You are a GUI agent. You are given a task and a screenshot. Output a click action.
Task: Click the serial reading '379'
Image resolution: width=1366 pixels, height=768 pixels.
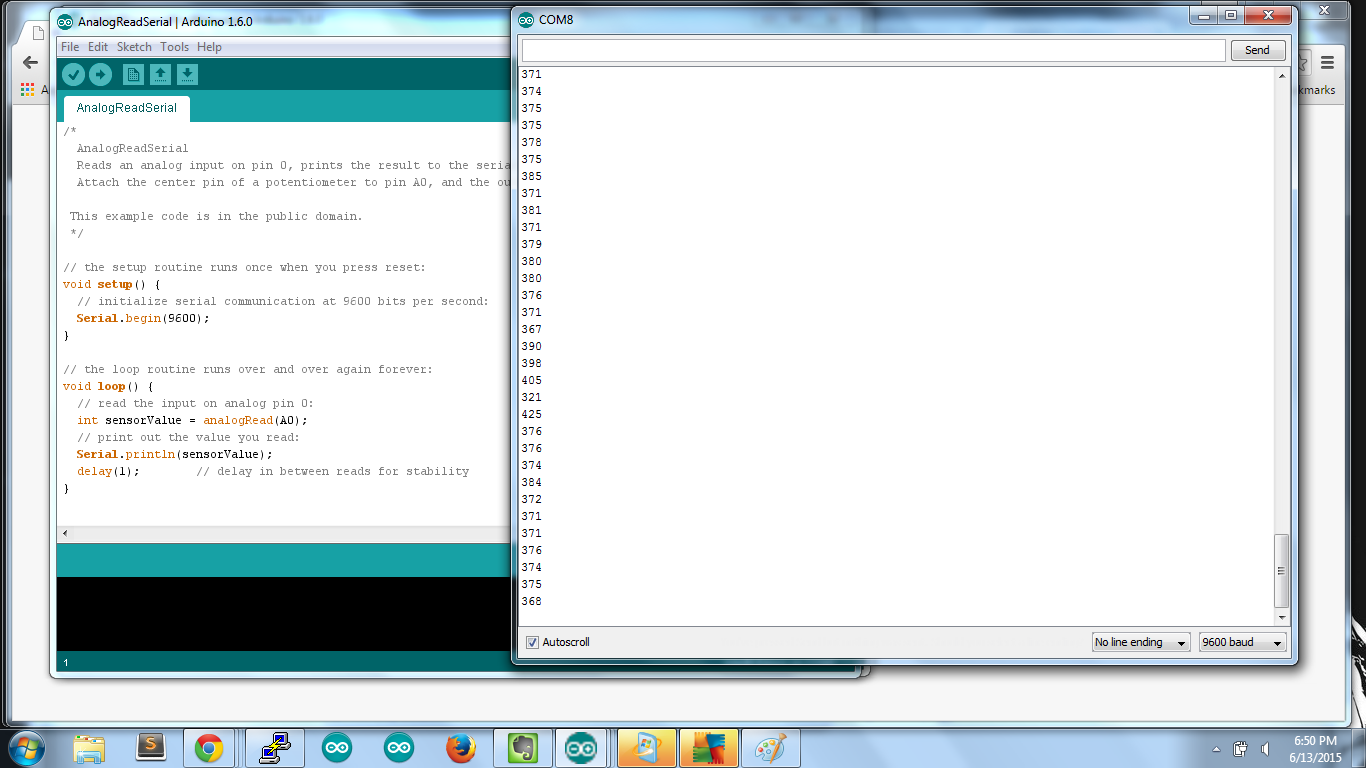coord(531,244)
